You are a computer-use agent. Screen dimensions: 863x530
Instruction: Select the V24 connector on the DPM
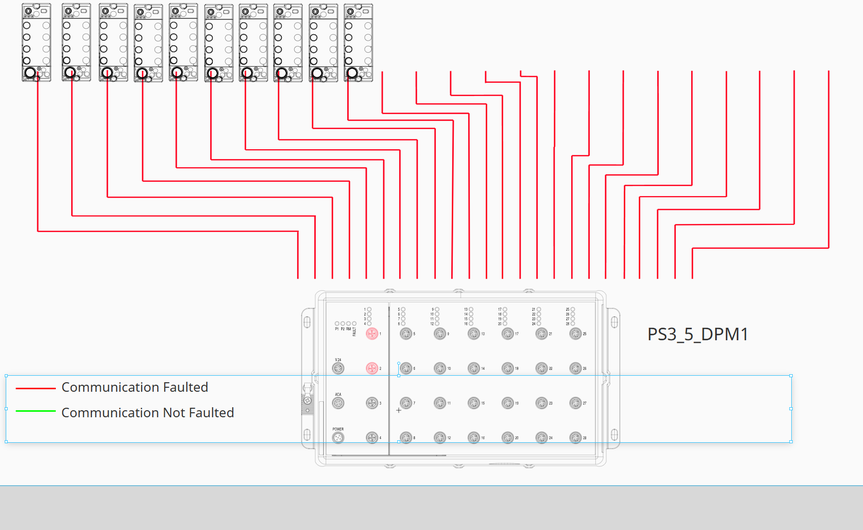pyautogui.click(x=338, y=369)
